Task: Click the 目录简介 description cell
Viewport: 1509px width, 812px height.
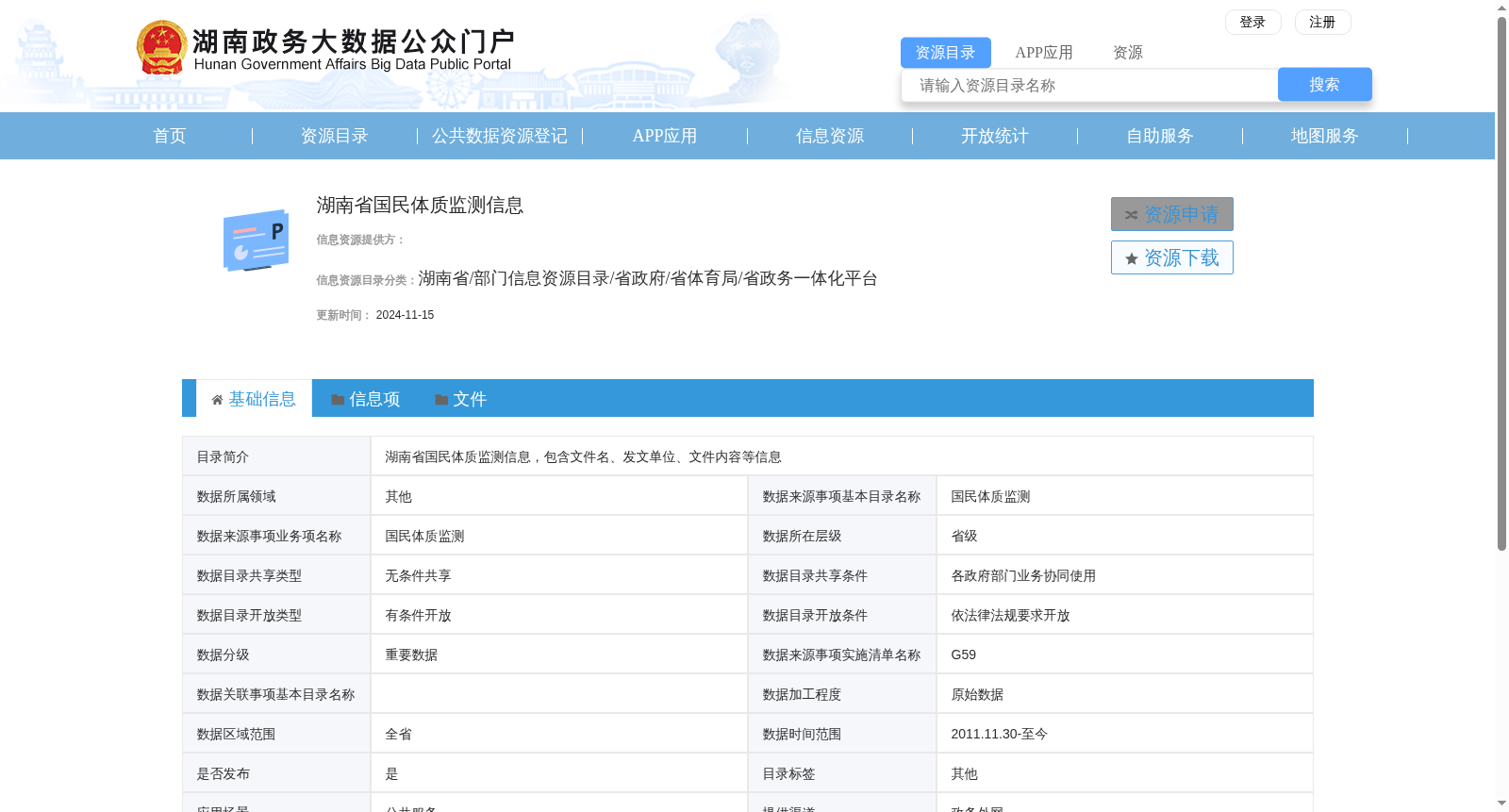Action: click(841, 456)
